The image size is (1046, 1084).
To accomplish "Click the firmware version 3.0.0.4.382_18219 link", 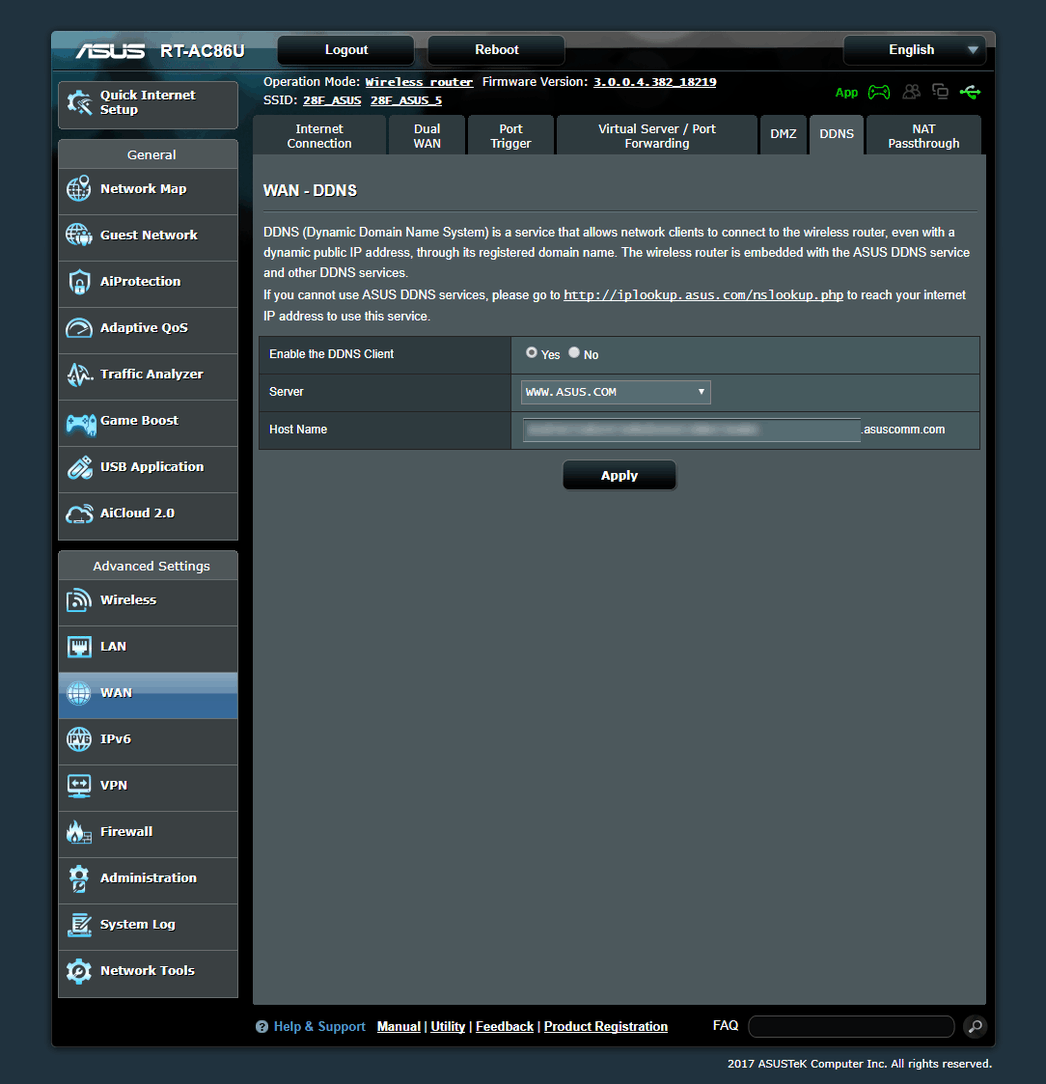I will pyautogui.click(x=655, y=82).
